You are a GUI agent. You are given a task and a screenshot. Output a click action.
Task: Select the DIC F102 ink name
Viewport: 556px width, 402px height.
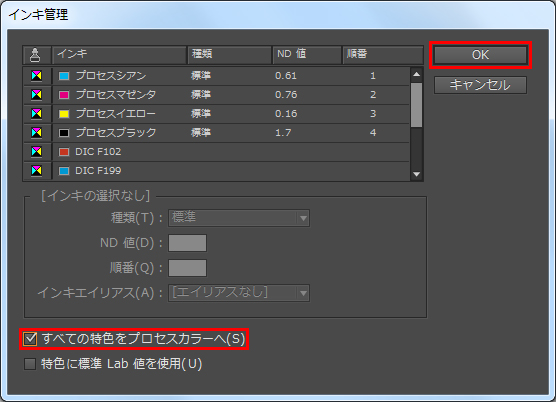[x=98, y=152]
